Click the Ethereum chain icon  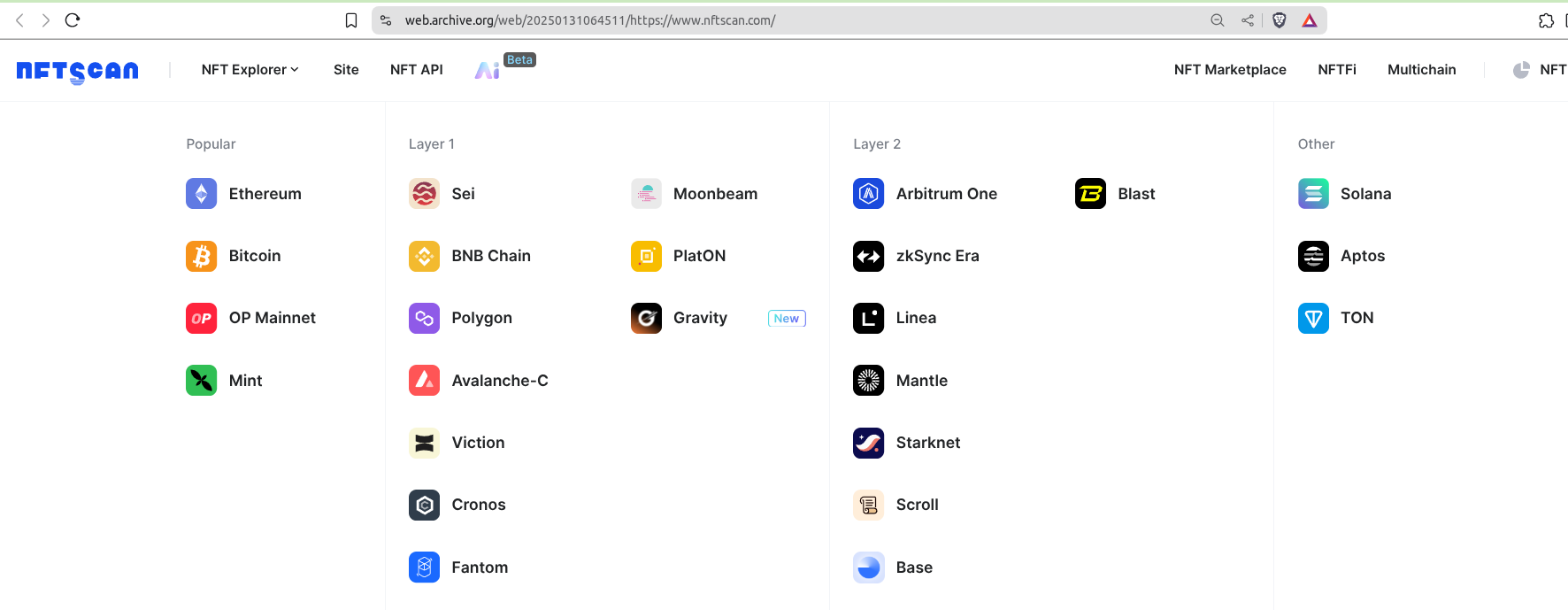tap(201, 194)
